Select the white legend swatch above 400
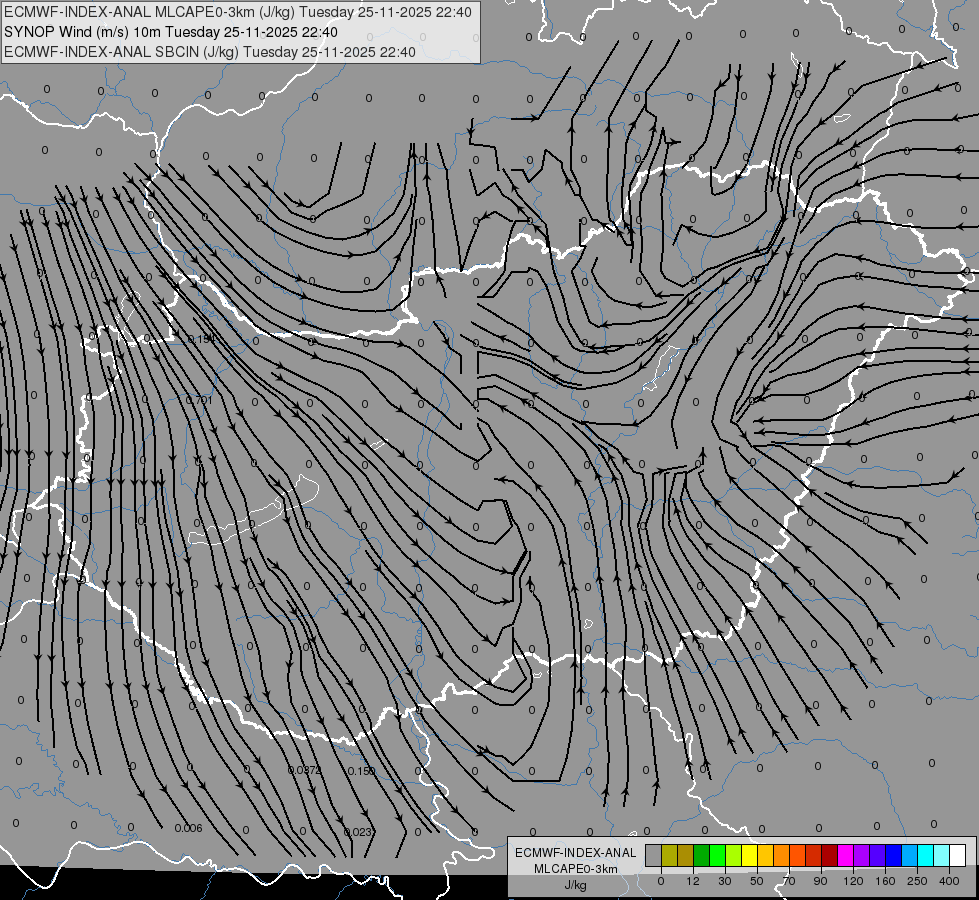The width and height of the screenshot is (979, 900). pyautogui.click(x=958, y=855)
